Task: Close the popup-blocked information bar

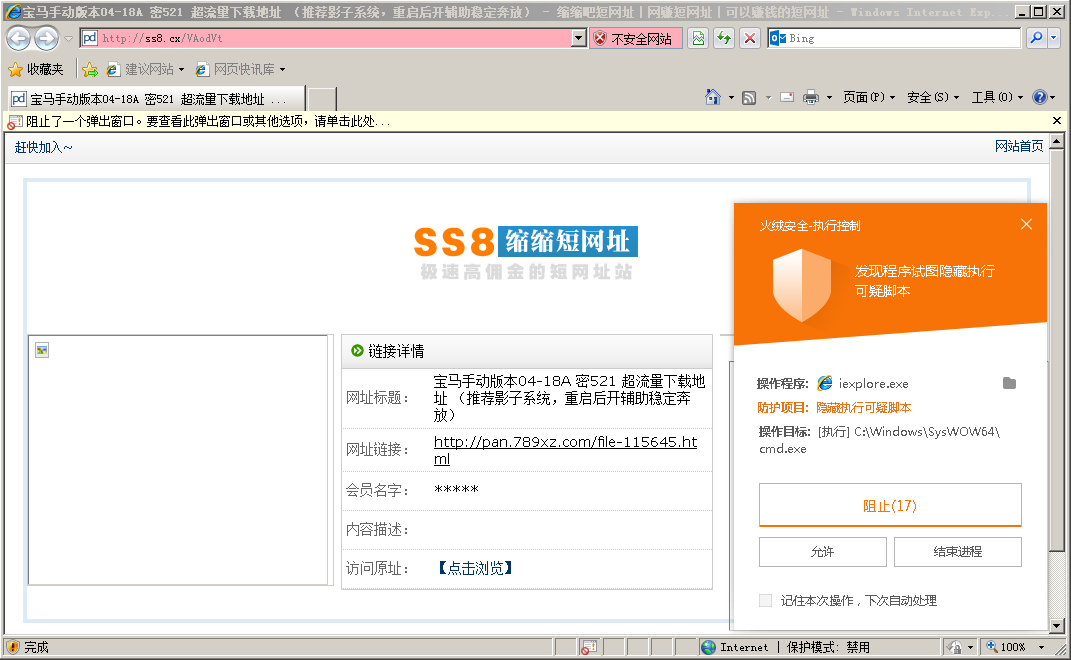Action: click(x=1057, y=121)
